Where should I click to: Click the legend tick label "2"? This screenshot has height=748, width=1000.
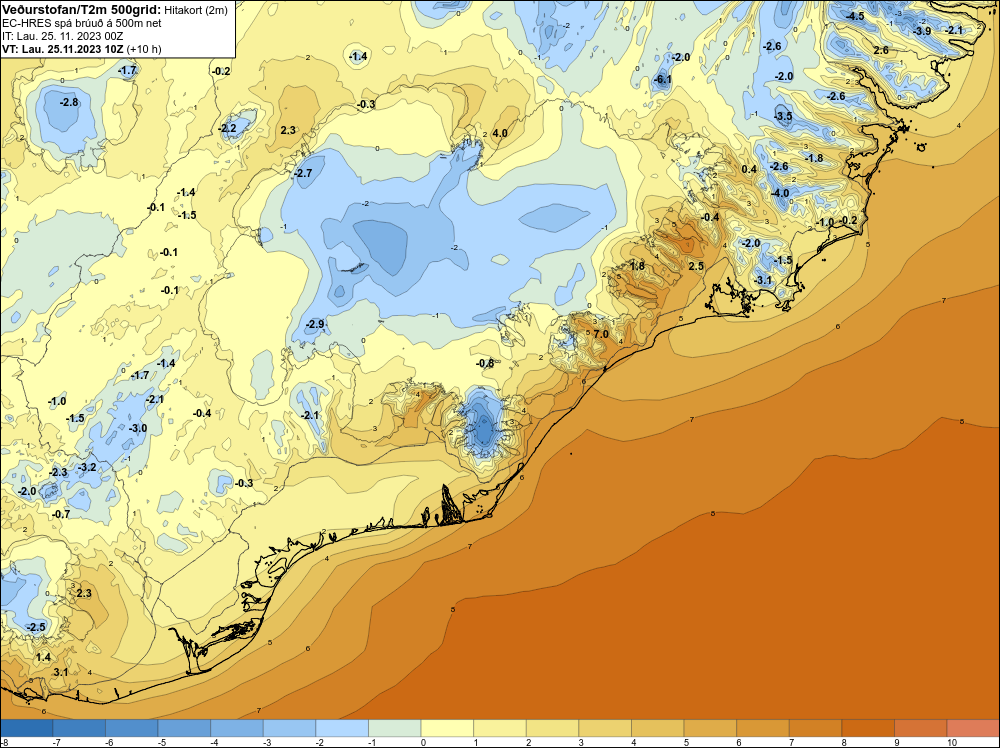[529, 742]
